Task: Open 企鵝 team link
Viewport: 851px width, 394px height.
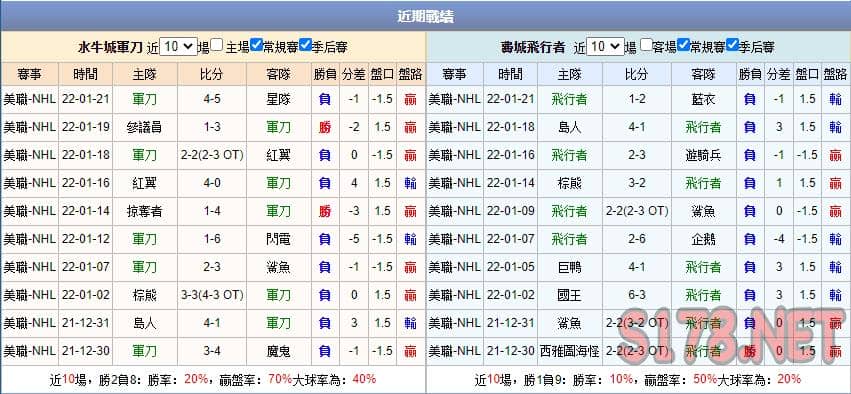Action: (x=703, y=239)
